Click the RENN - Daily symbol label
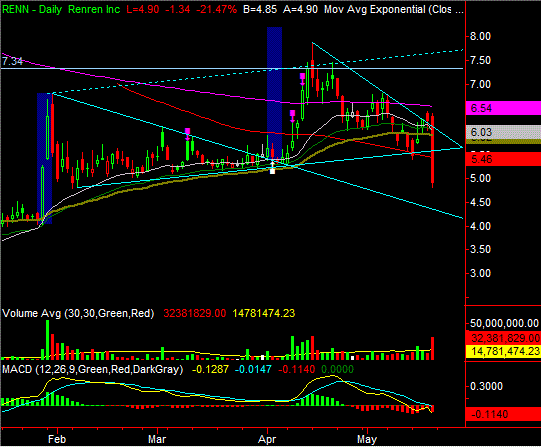 (32, 9)
